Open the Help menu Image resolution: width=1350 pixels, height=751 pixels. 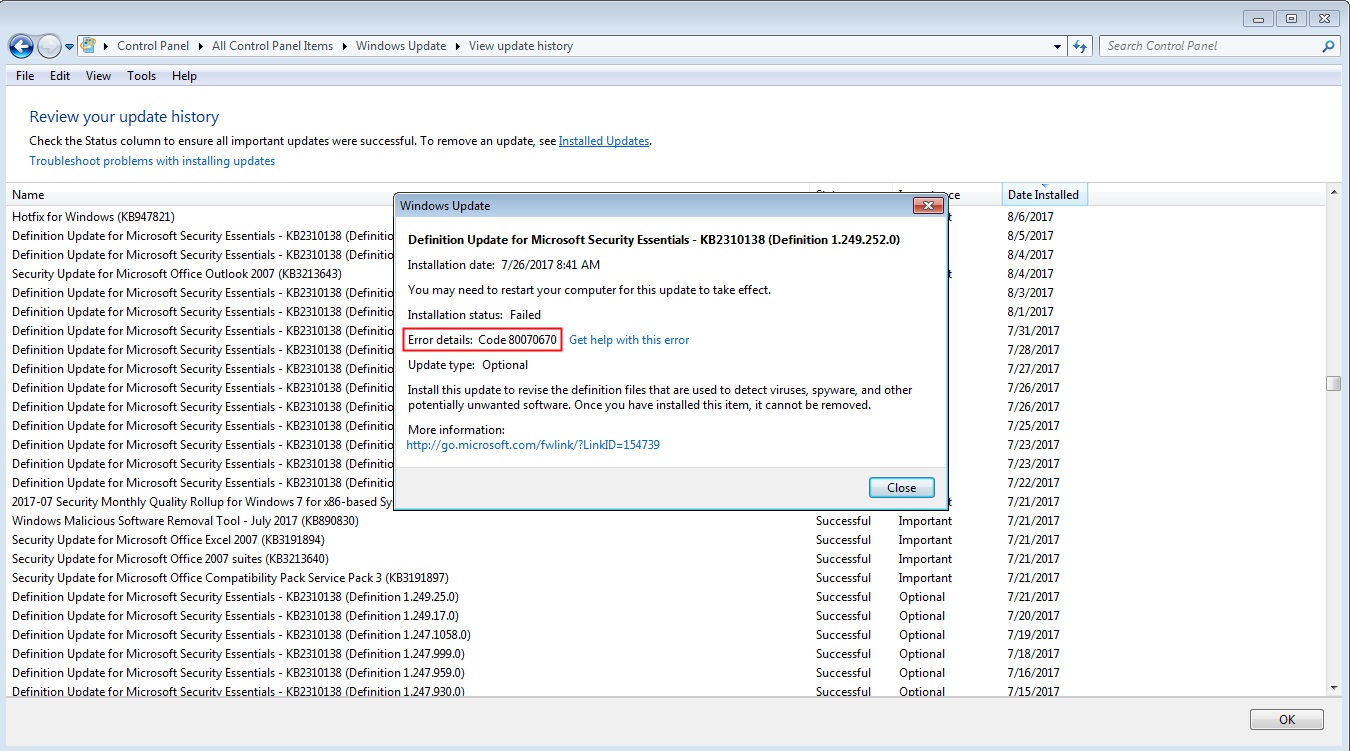click(x=184, y=76)
